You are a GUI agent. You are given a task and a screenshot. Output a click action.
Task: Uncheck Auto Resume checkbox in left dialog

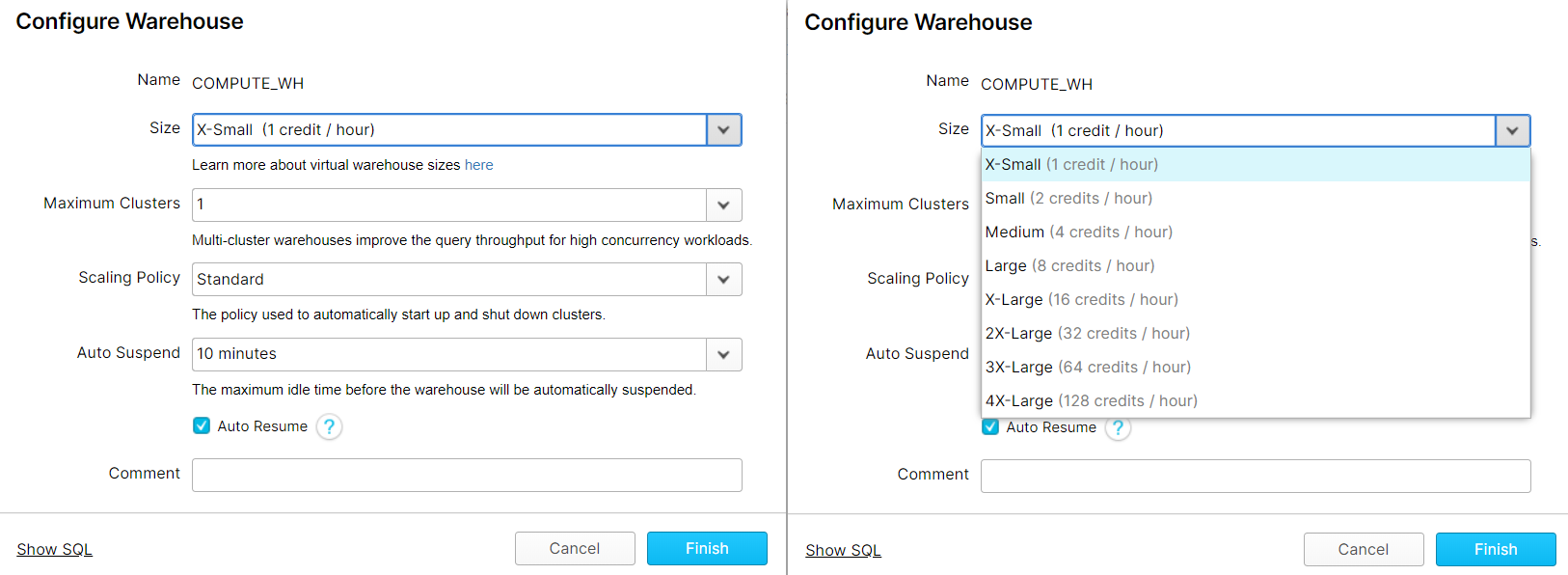[x=202, y=425]
